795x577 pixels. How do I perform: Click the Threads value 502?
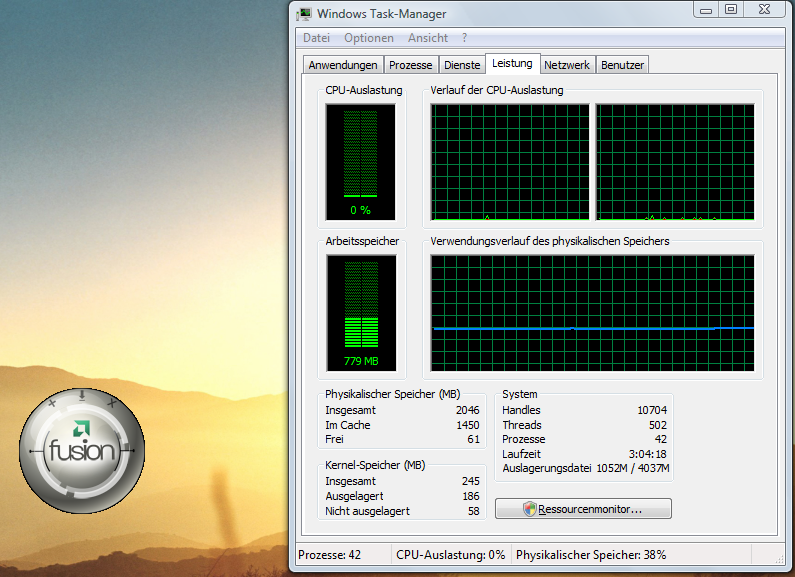tap(658, 425)
